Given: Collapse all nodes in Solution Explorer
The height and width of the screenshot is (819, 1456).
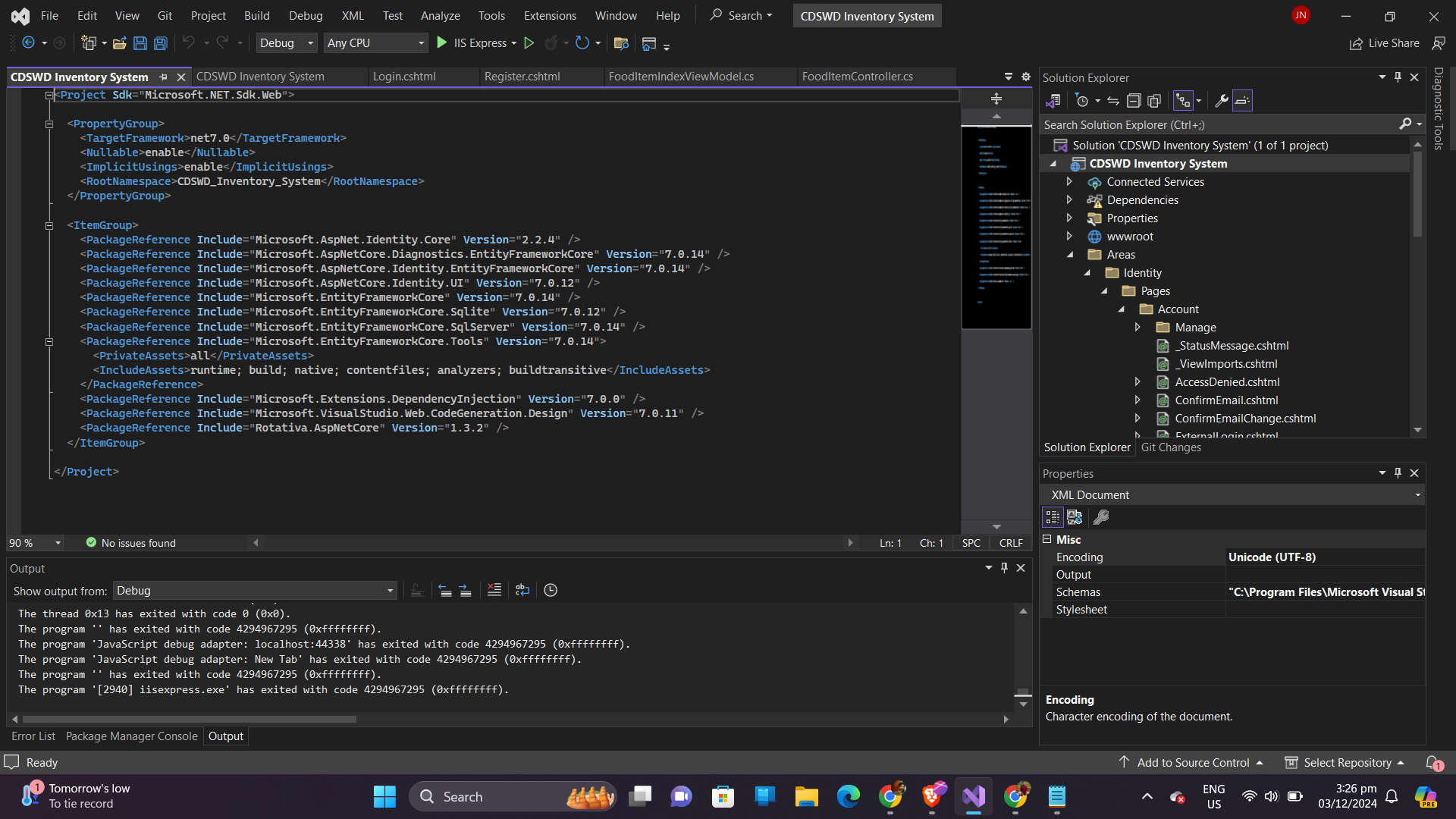Looking at the screenshot, I should tap(1134, 101).
